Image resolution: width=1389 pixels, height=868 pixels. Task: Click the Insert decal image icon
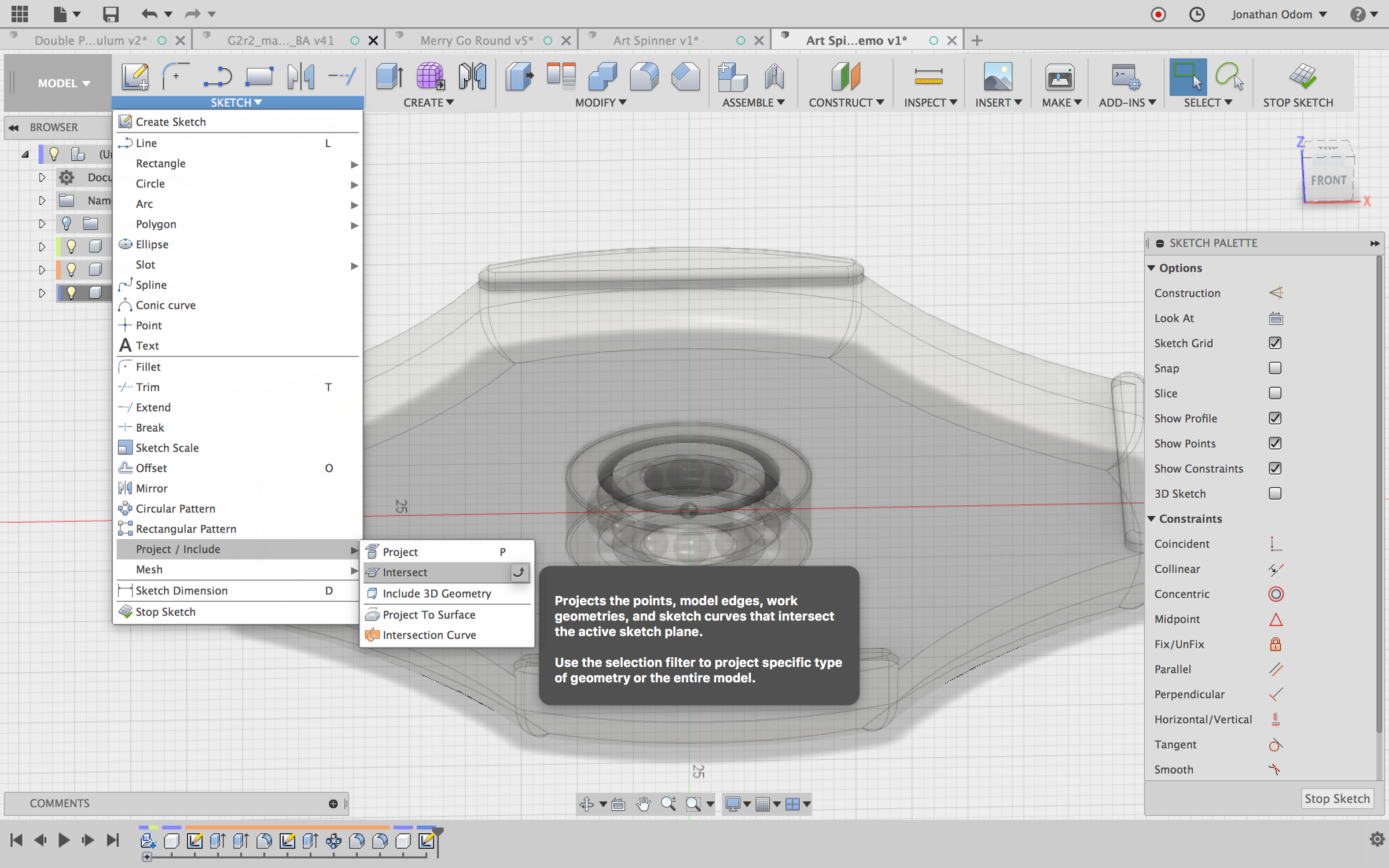(x=997, y=77)
